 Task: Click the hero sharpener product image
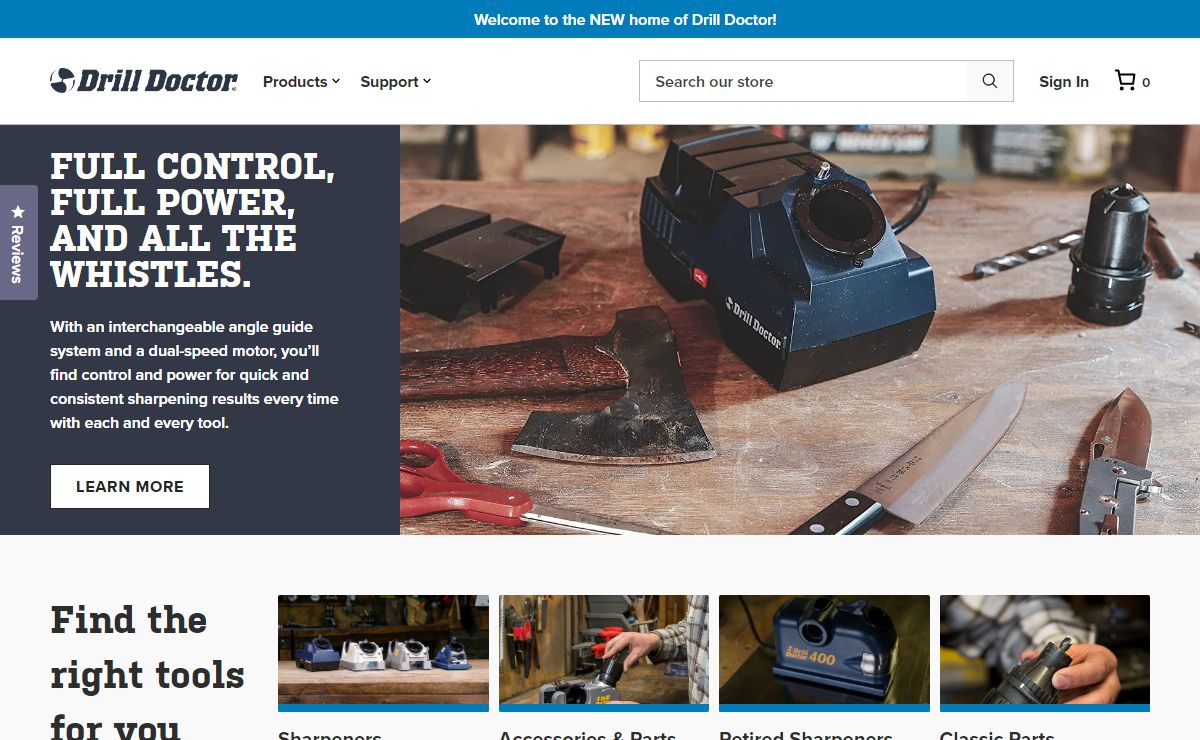click(x=800, y=329)
